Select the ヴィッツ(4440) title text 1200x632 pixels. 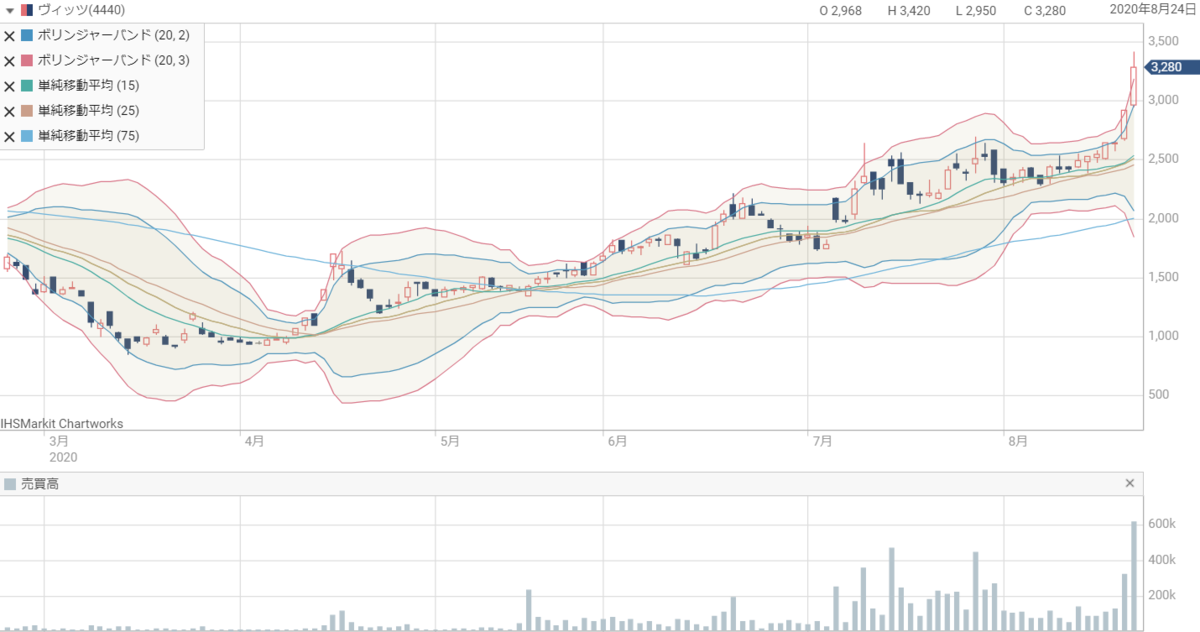(x=81, y=10)
